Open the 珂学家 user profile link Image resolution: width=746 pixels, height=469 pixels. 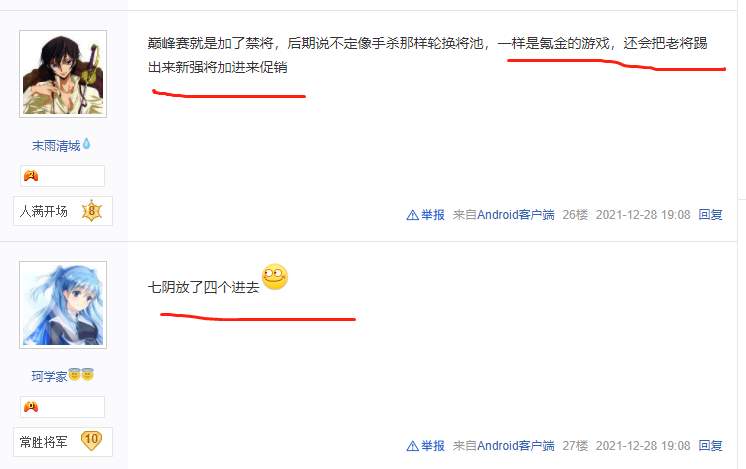(x=49, y=376)
